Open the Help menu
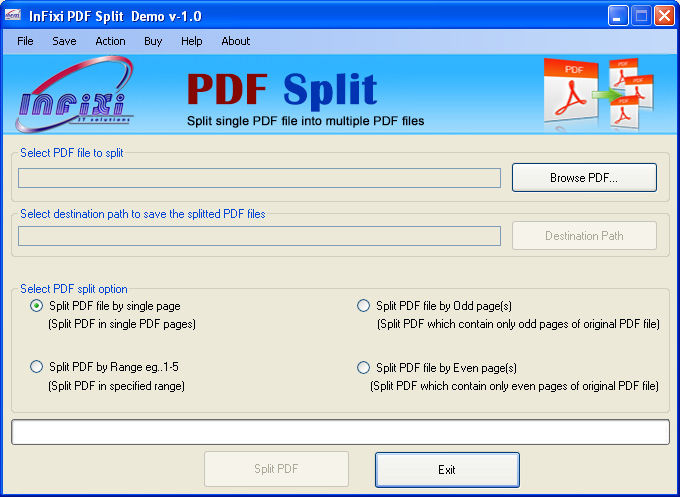This screenshot has height=497, width=680. pos(192,41)
